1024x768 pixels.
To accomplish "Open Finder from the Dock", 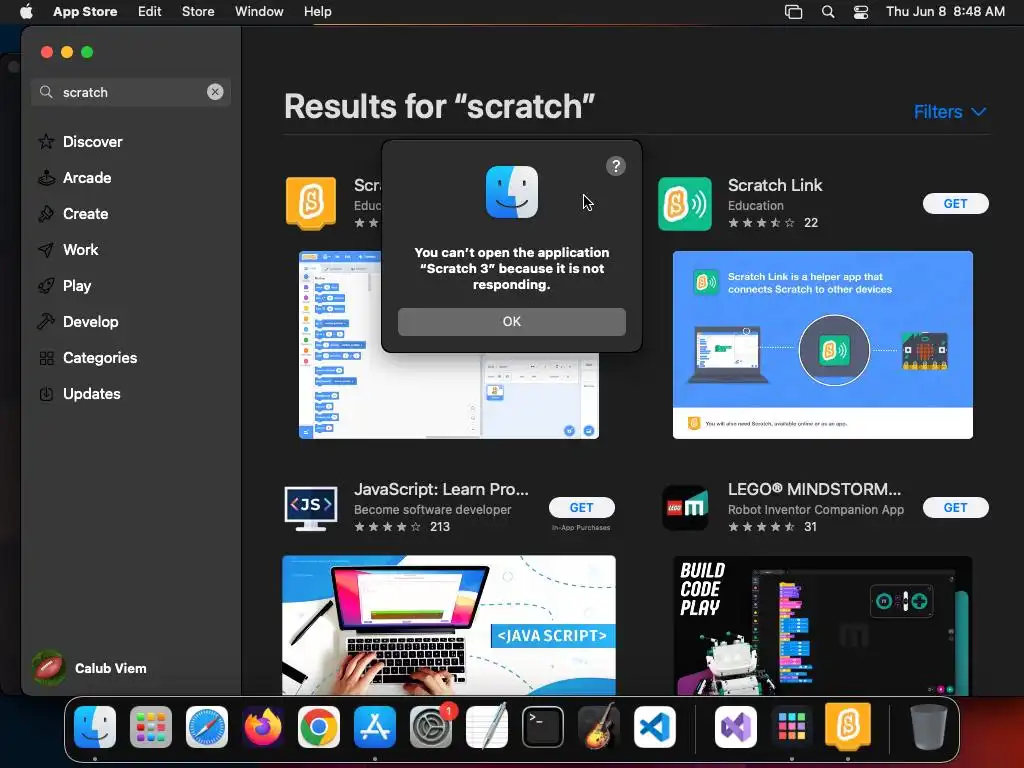I will [x=95, y=727].
